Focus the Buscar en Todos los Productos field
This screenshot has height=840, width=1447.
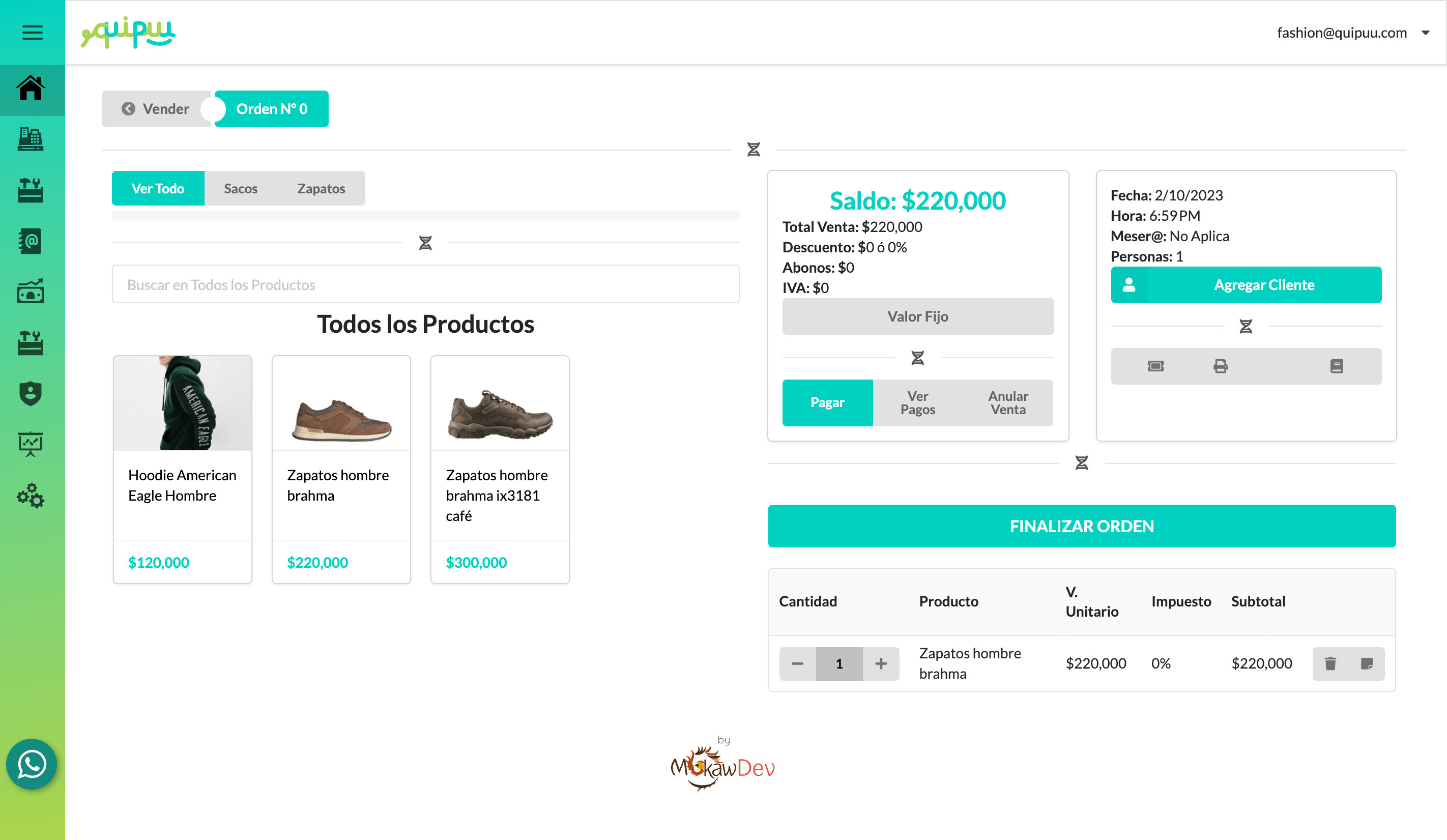(x=425, y=284)
